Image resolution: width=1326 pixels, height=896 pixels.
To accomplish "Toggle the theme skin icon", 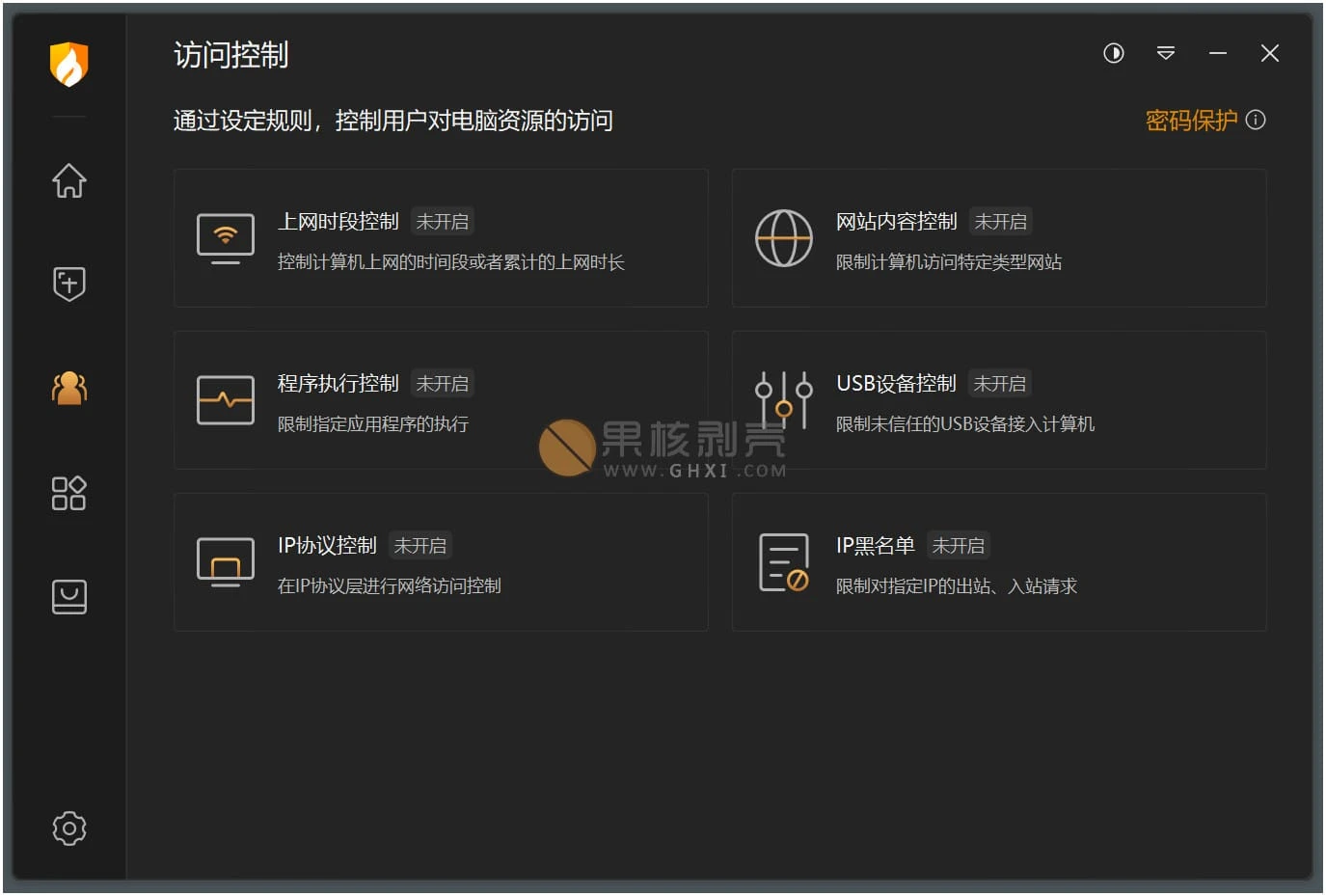I will [x=1114, y=53].
